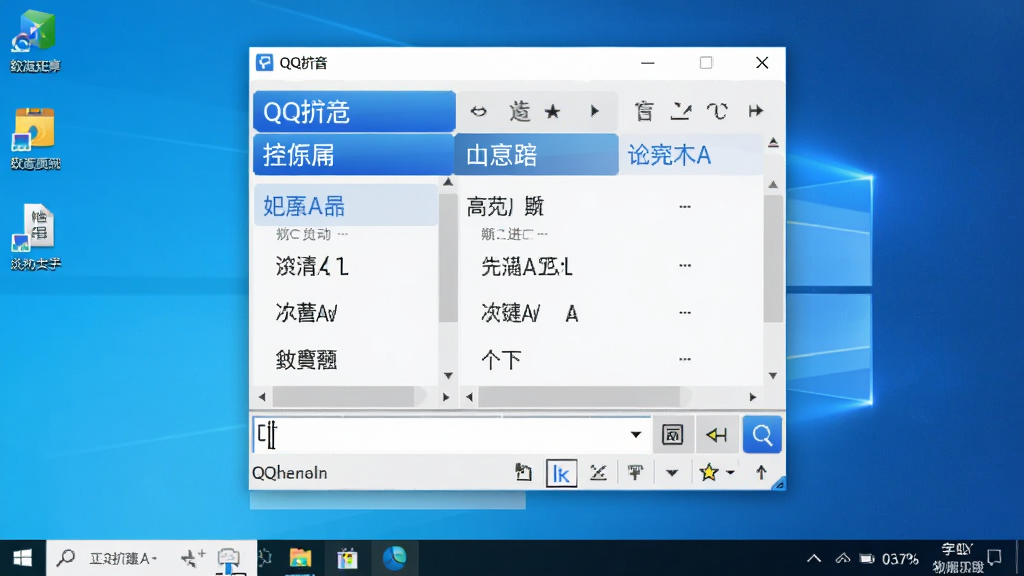The image size is (1024, 576).
Task: Click the curly ℃-shaped toolbar icon
Action: pyautogui.click(x=718, y=112)
